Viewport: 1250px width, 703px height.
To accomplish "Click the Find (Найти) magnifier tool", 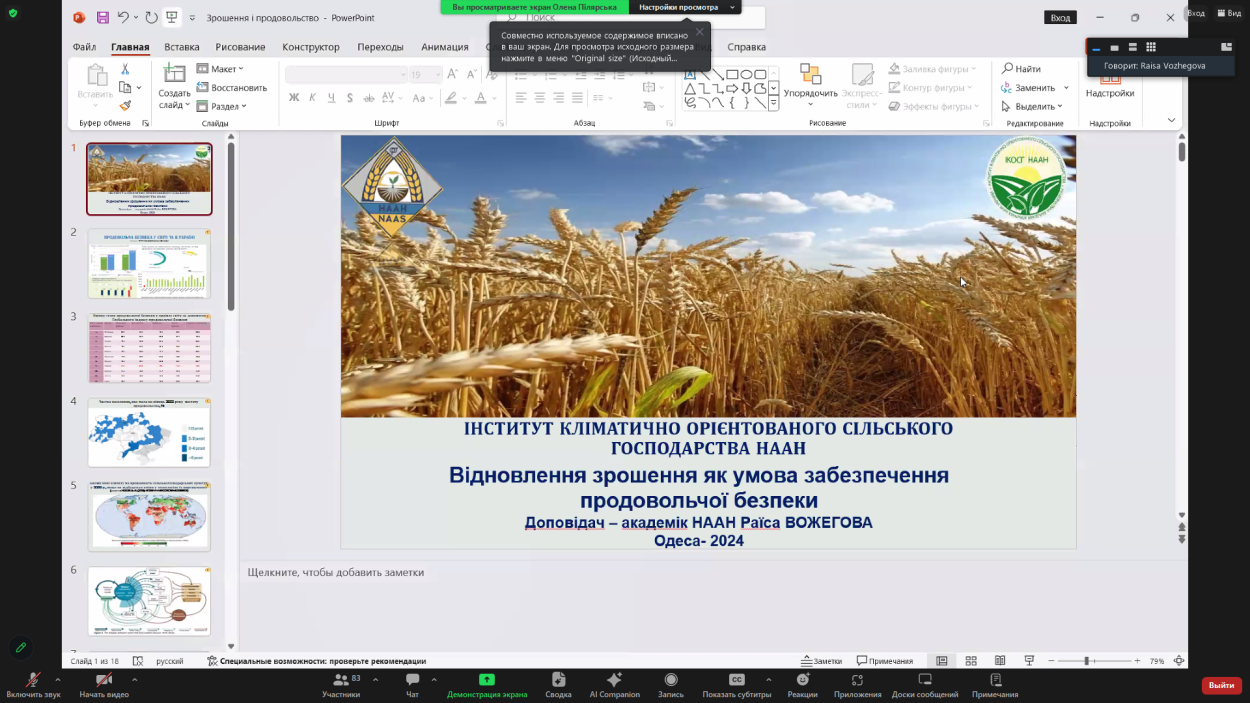I will pos(1021,69).
